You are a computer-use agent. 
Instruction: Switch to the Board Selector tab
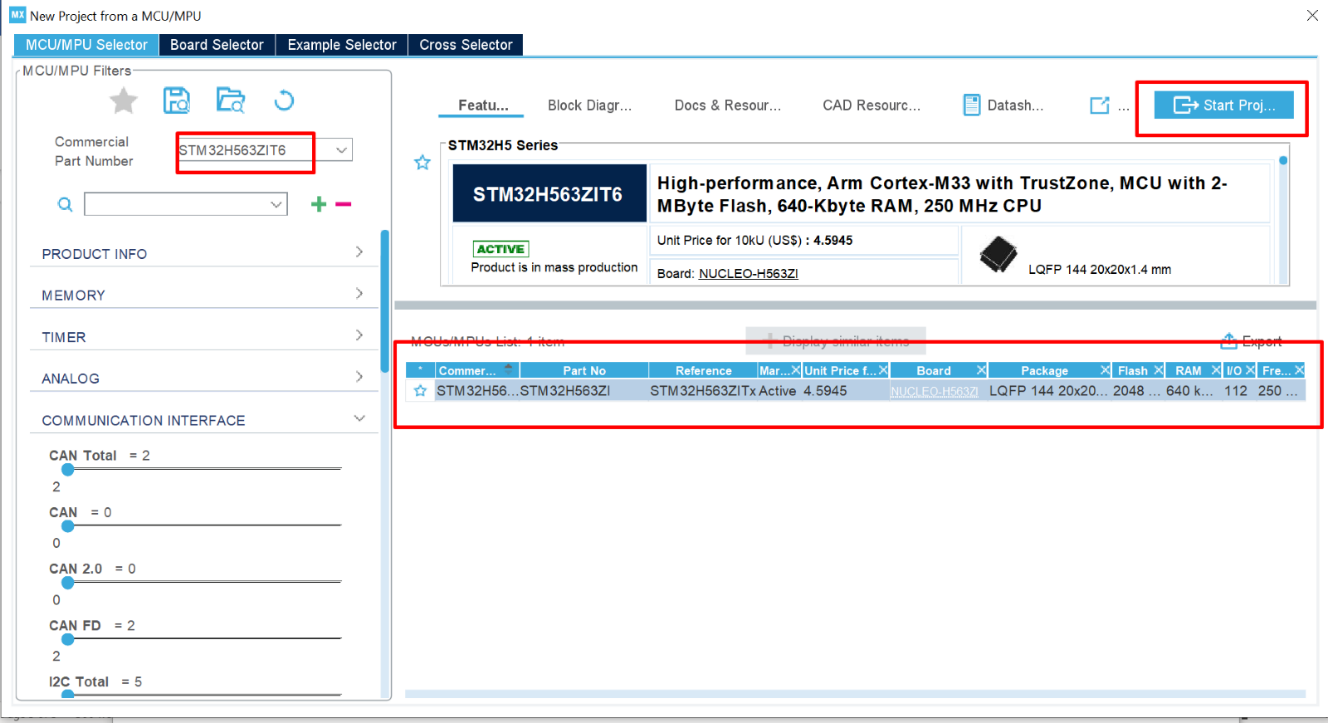[x=216, y=44]
